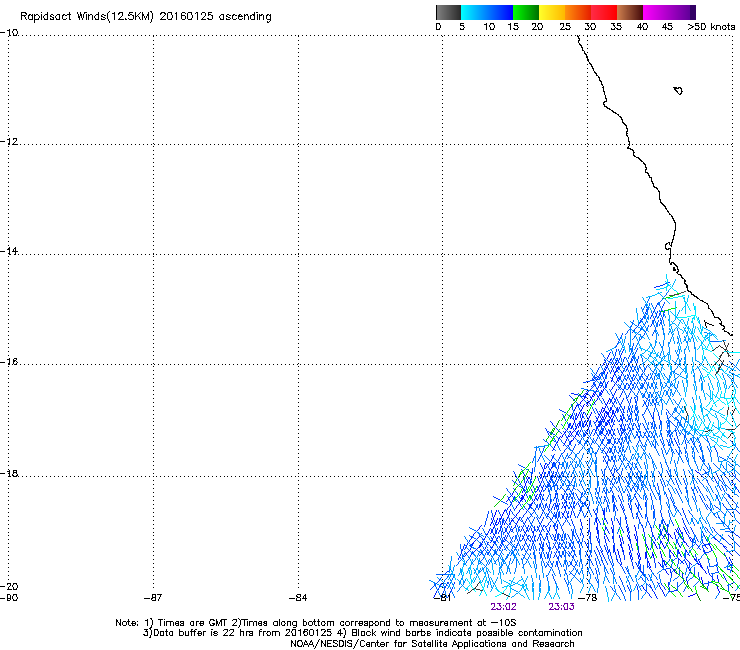
Task: Click the -18 latitude axis label
Action: pyautogui.click(x=9, y=473)
